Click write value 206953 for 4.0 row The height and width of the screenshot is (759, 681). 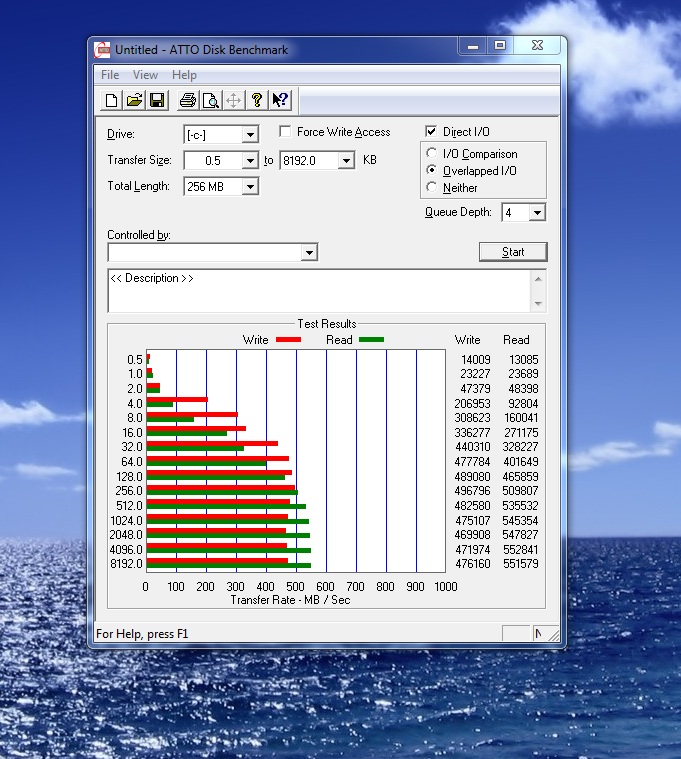472,404
